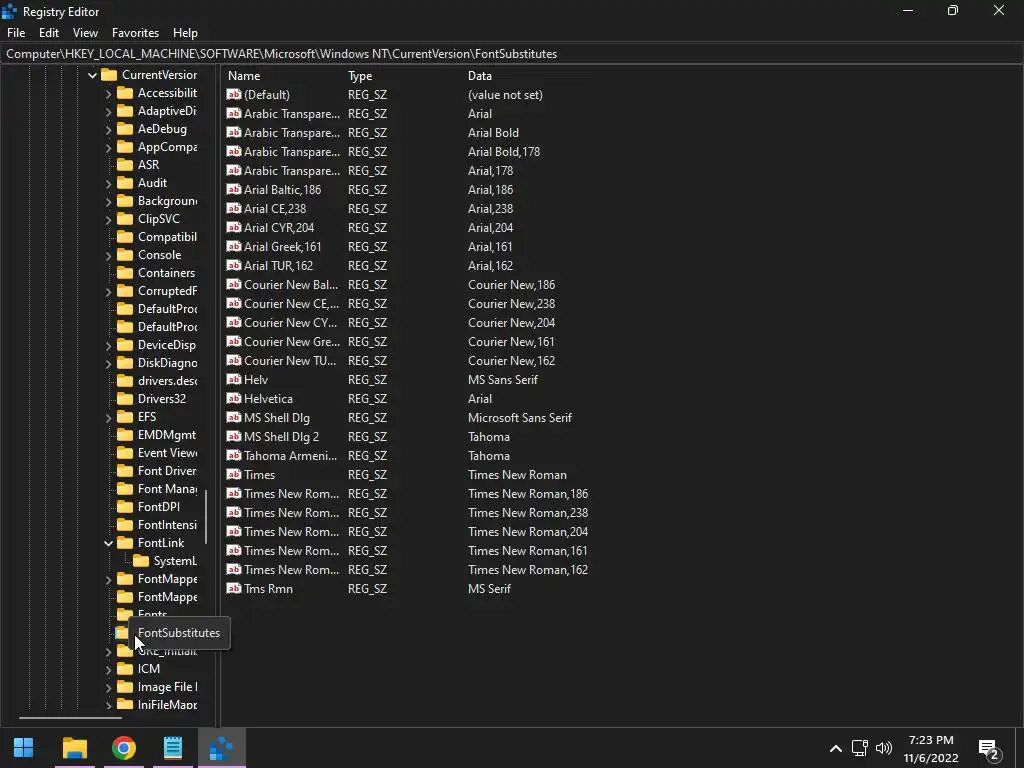Open File Explorer from the taskbar
Viewport: 1024px width, 768px height.
[x=74, y=748]
